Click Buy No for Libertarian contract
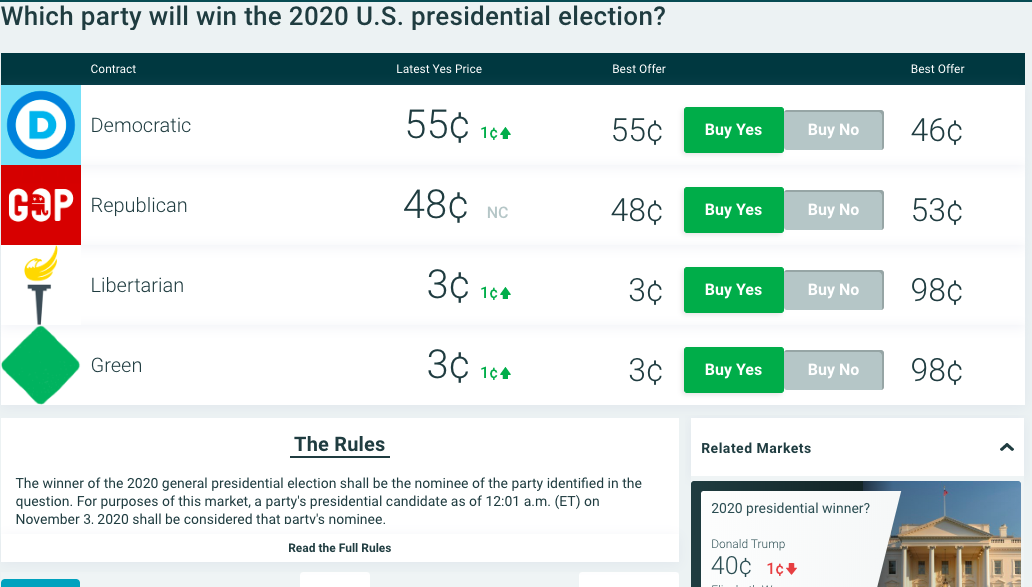This screenshot has height=587, width=1032. 833,290
